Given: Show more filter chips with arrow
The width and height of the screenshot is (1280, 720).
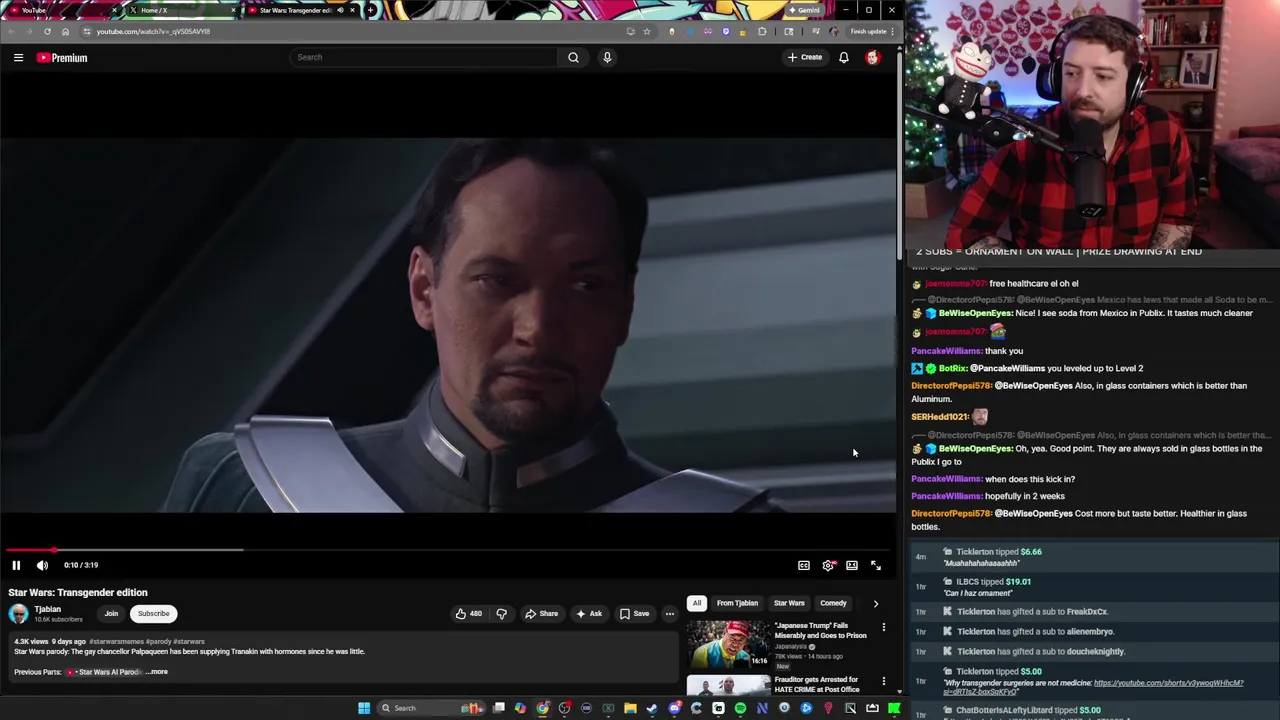Looking at the screenshot, I should (876, 603).
